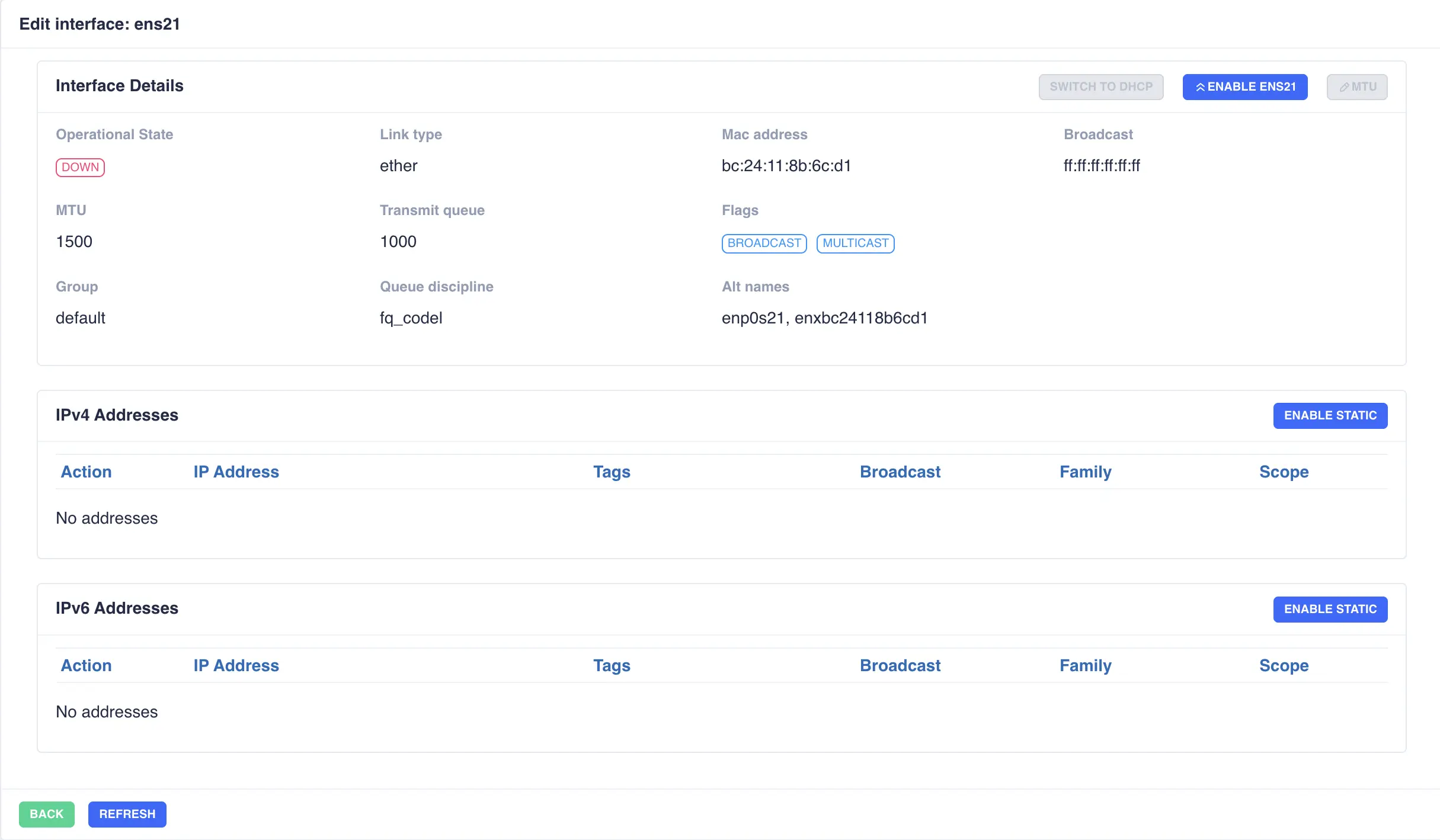The image size is (1440, 840).
Task: Click IPv4 table IP Address column header
Action: [236, 472]
